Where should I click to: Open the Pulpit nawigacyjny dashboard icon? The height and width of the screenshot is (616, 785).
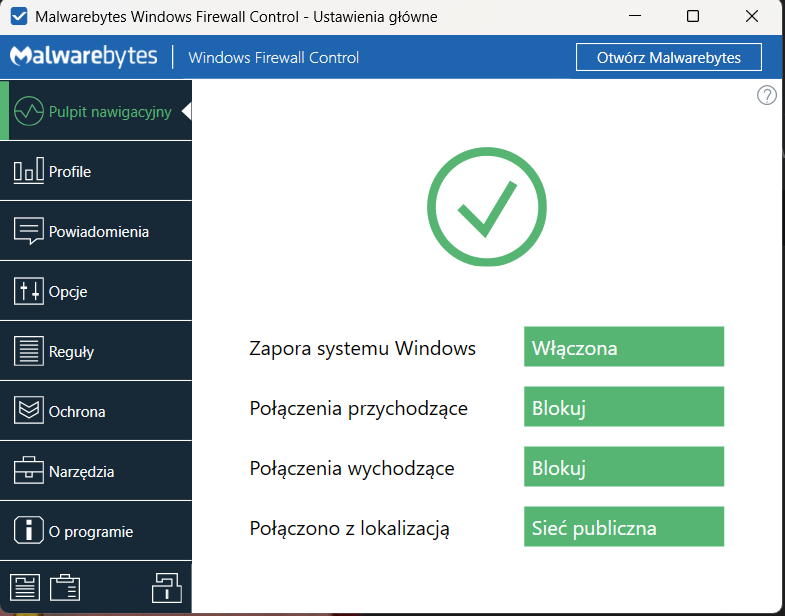point(29,111)
